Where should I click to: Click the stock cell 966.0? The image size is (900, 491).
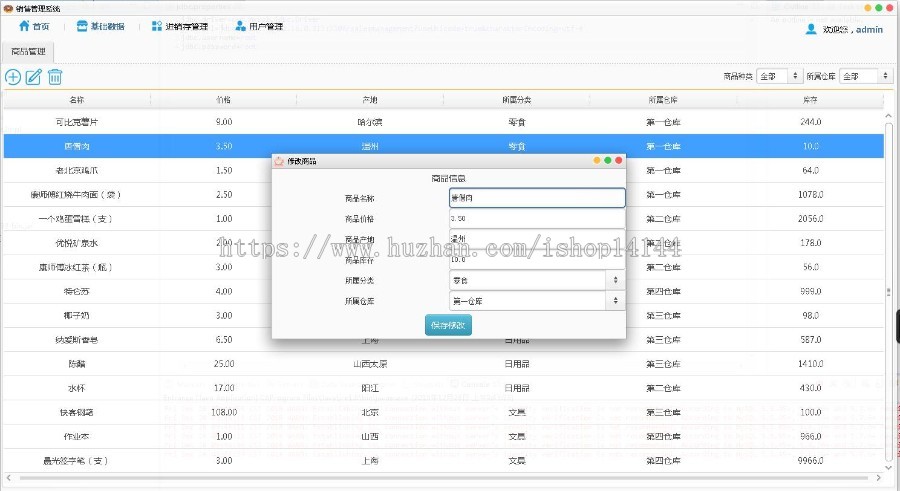pyautogui.click(x=810, y=436)
